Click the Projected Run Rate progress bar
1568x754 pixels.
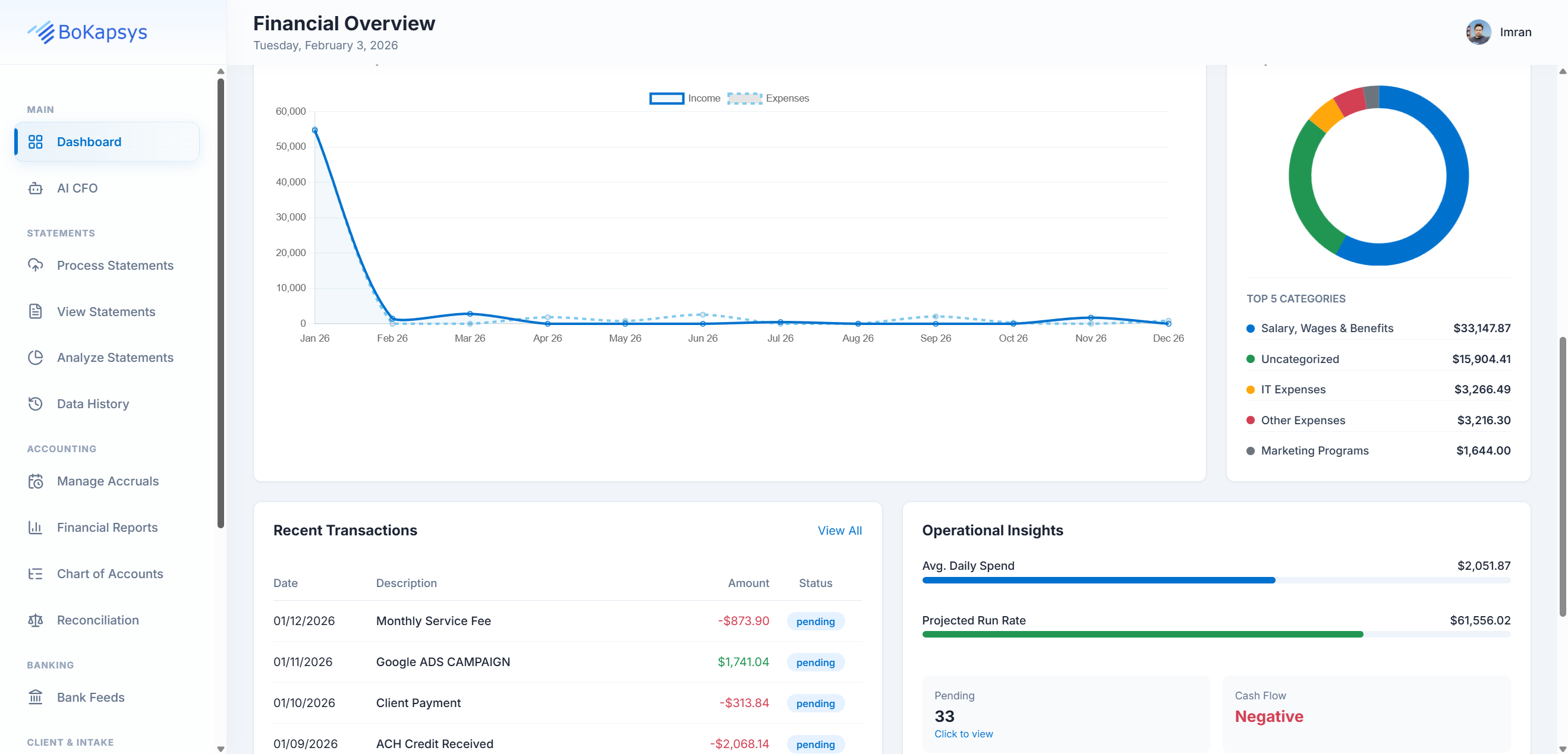point(1143,634)
